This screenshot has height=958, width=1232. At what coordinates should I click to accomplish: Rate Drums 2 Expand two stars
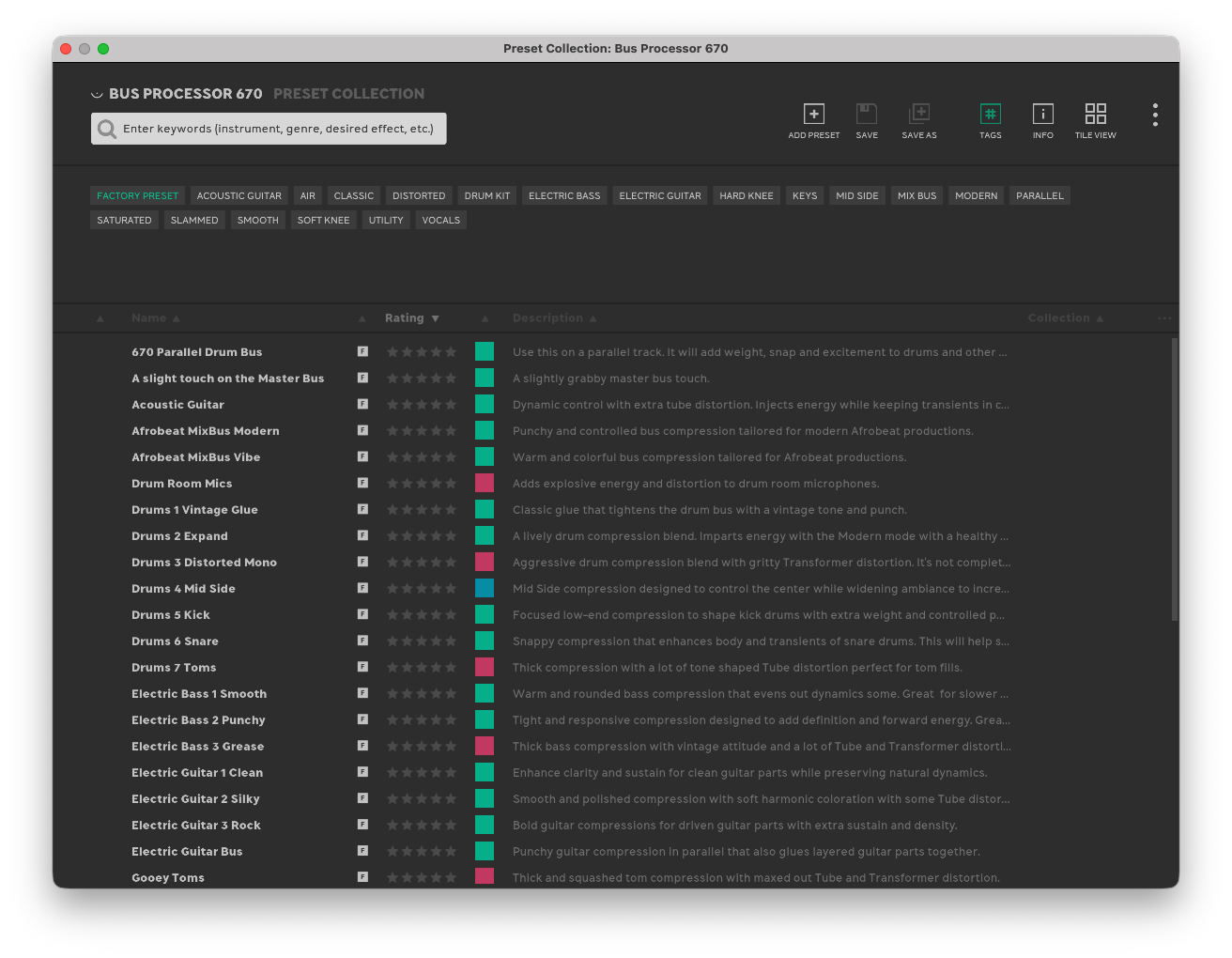point(407,535)
